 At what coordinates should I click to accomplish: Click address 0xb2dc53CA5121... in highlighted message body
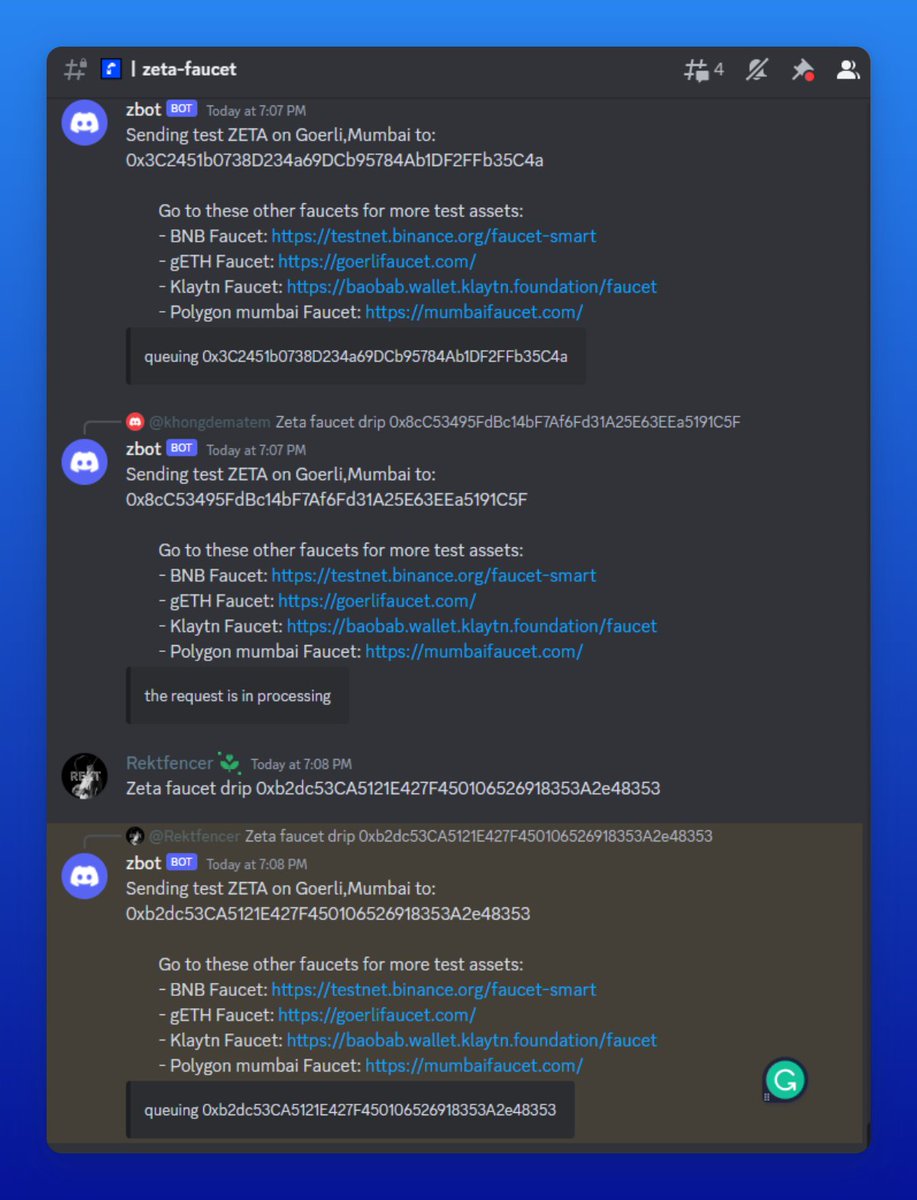328,913
